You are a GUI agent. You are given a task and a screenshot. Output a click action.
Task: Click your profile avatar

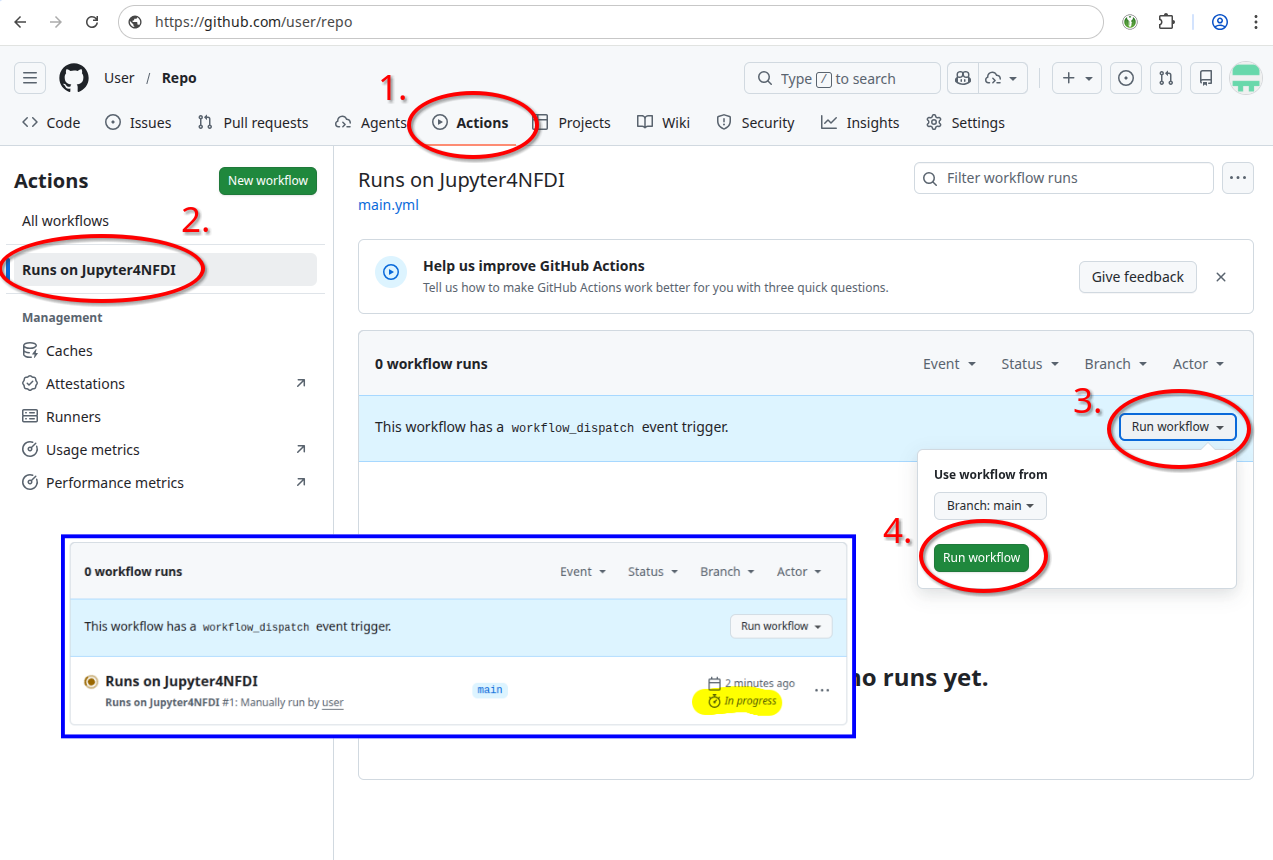coord(1246,77)
